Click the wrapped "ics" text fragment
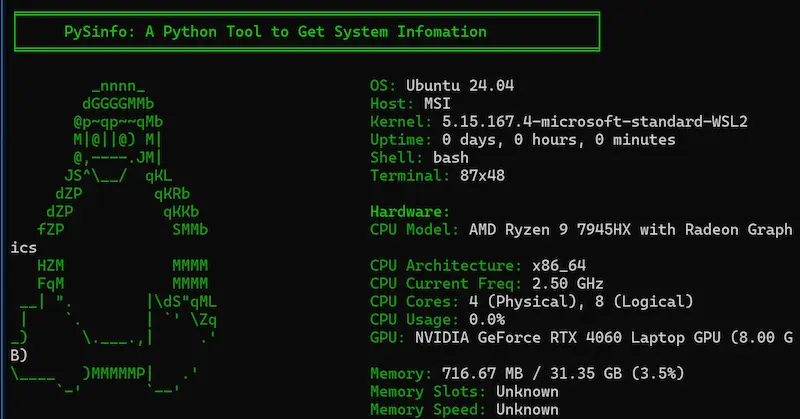 coord(23,247)
